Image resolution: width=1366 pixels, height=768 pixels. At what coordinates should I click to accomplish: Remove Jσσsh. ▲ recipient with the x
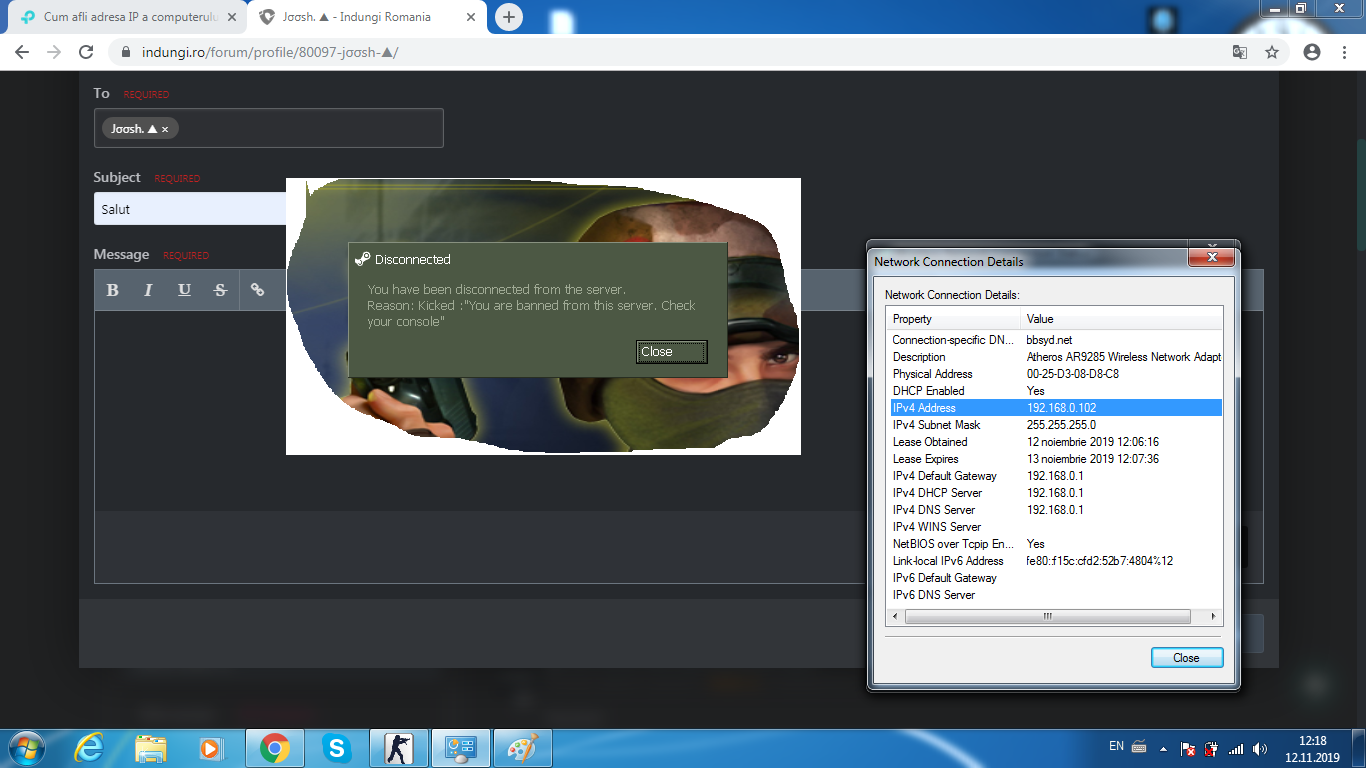(x=165, y=129)
